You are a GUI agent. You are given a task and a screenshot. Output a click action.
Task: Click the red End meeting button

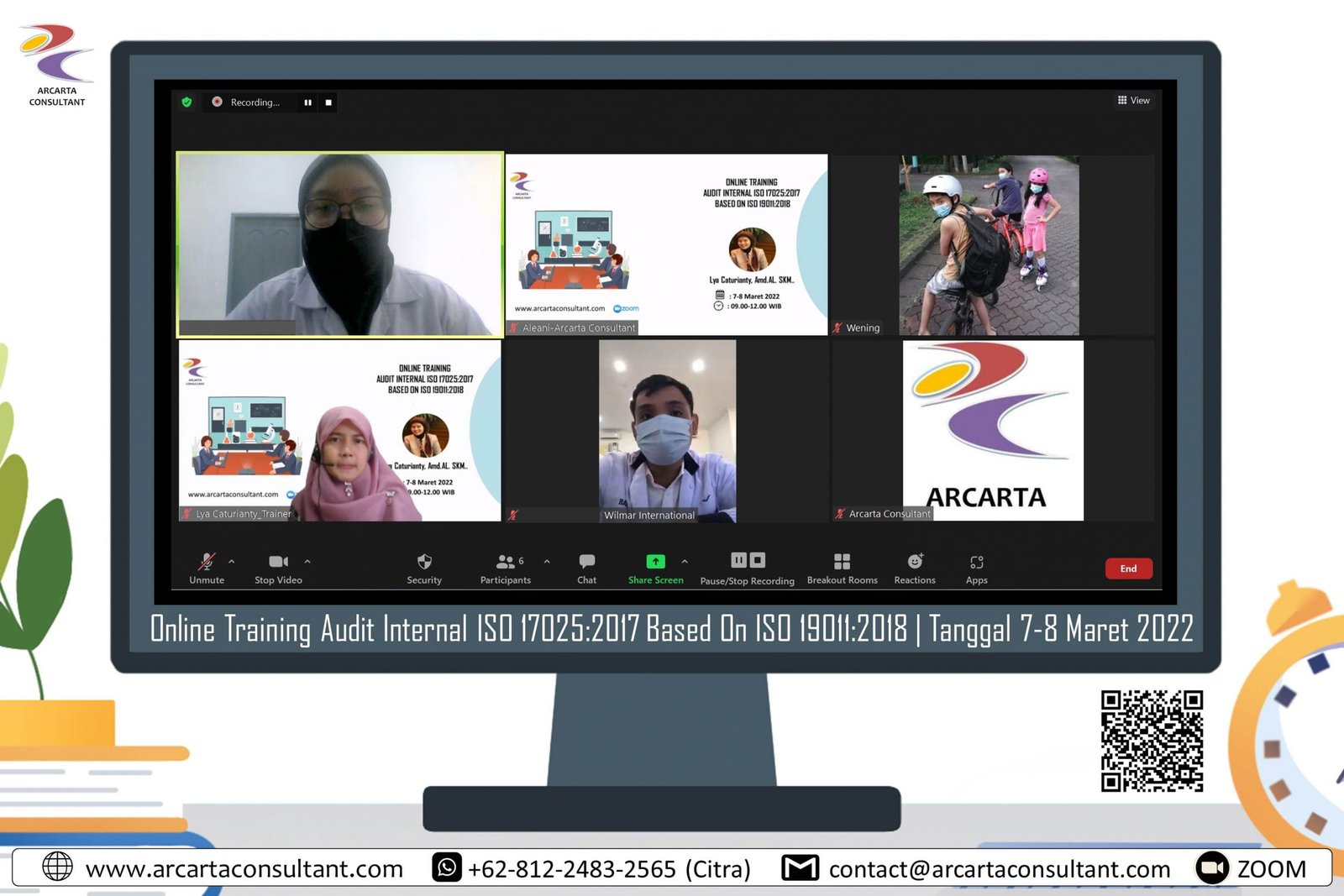[x=1128, y=569]
